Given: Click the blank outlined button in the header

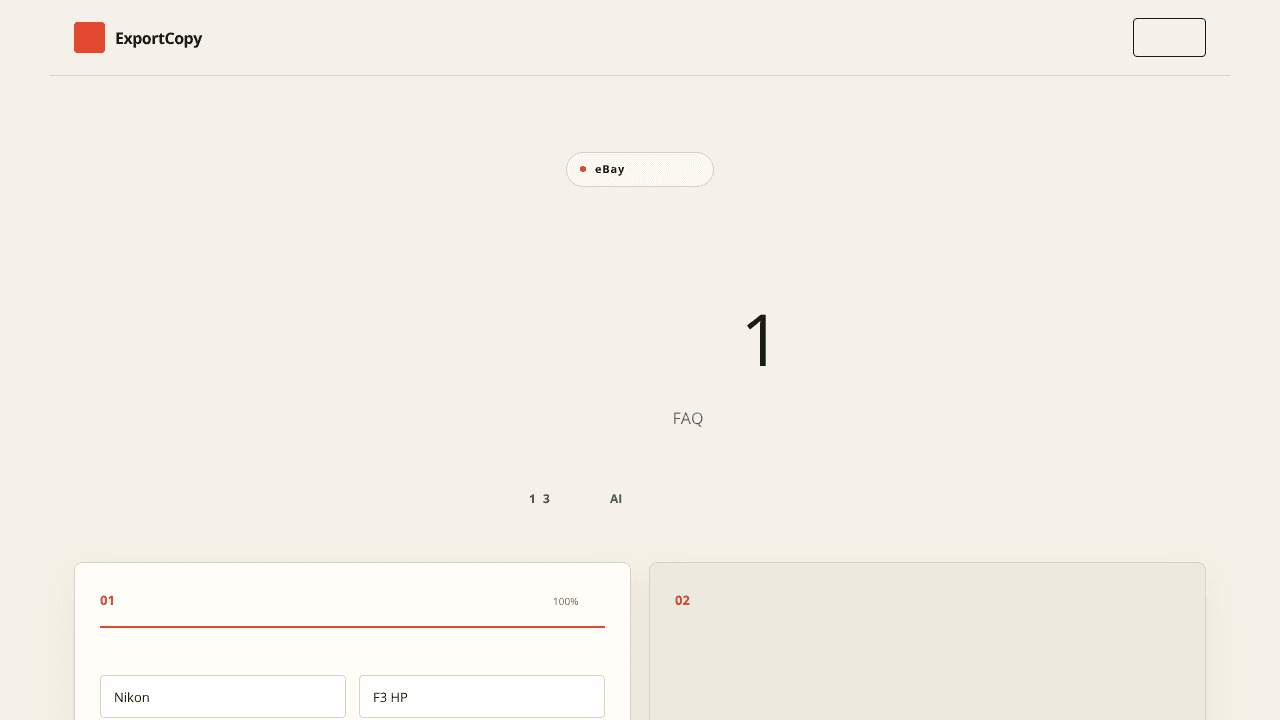Looking at the screenshot, I should (1169, 37).
